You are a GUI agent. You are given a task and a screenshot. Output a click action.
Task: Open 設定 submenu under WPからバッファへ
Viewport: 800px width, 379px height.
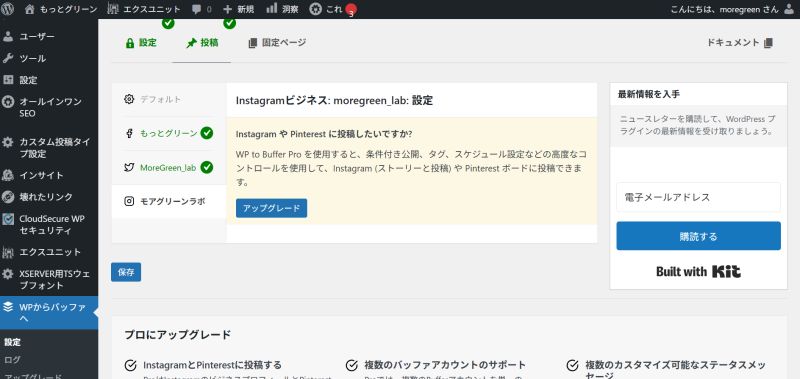(12, 342)
